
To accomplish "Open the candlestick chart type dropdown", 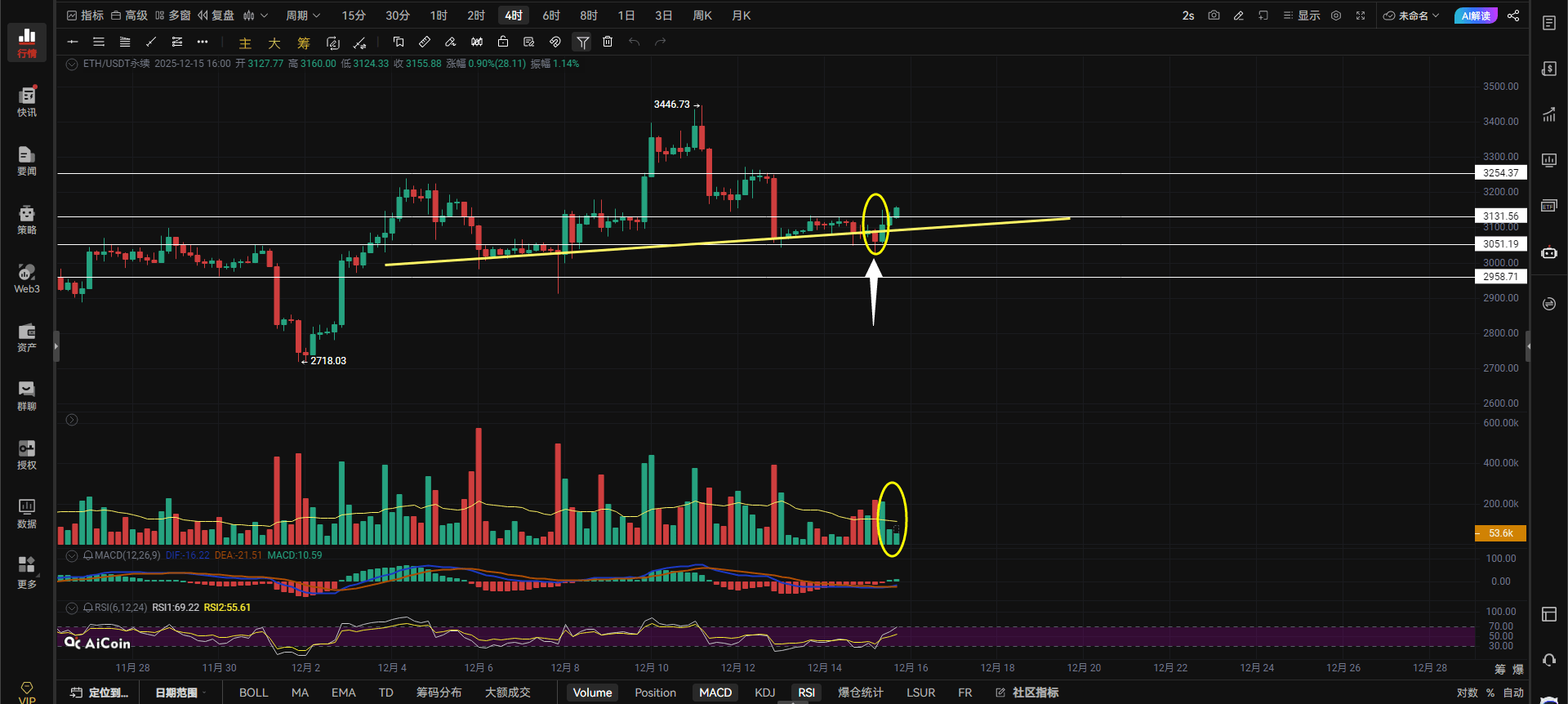I will click(255, 16).
